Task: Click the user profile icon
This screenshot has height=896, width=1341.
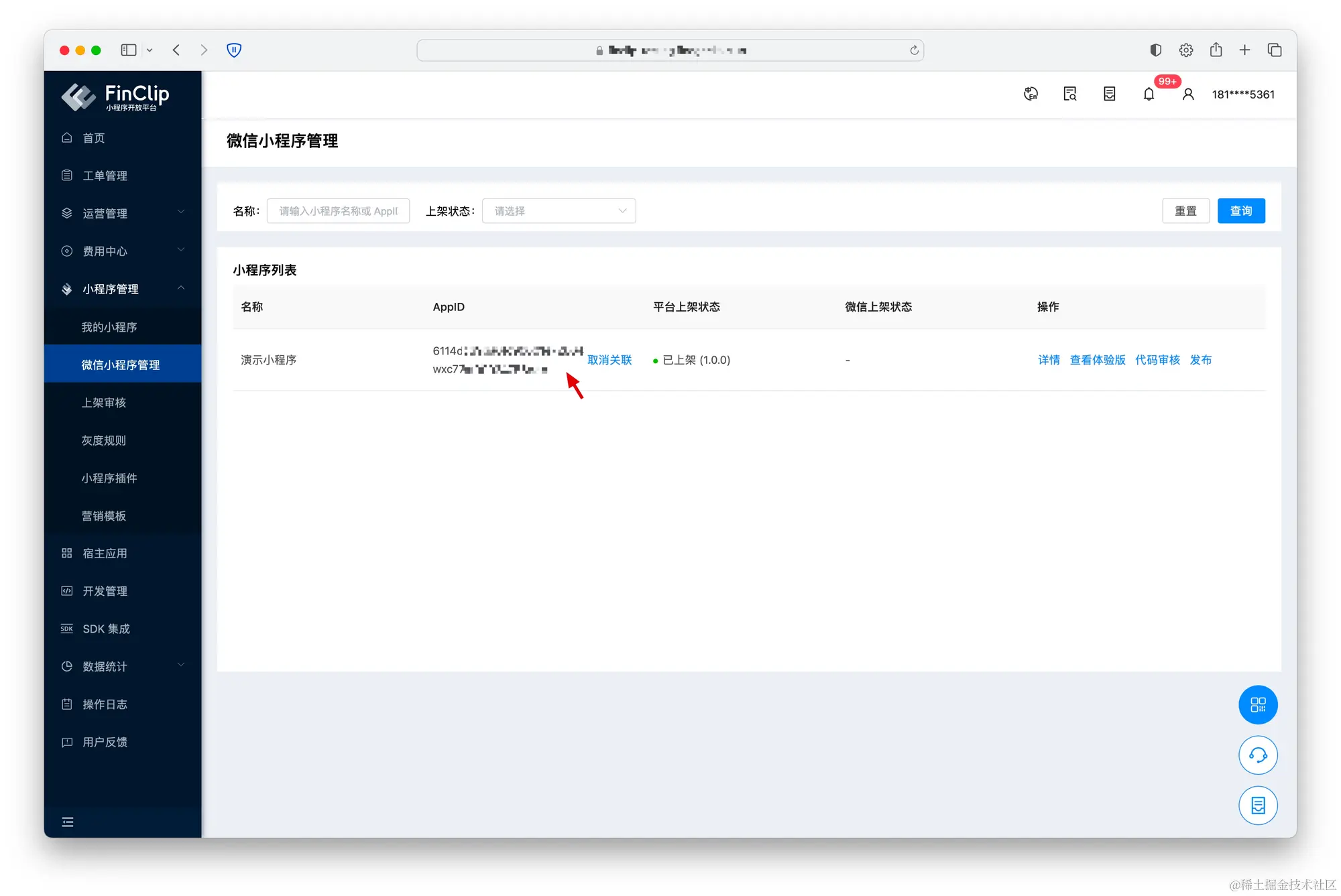Action: click(1188, 94)
